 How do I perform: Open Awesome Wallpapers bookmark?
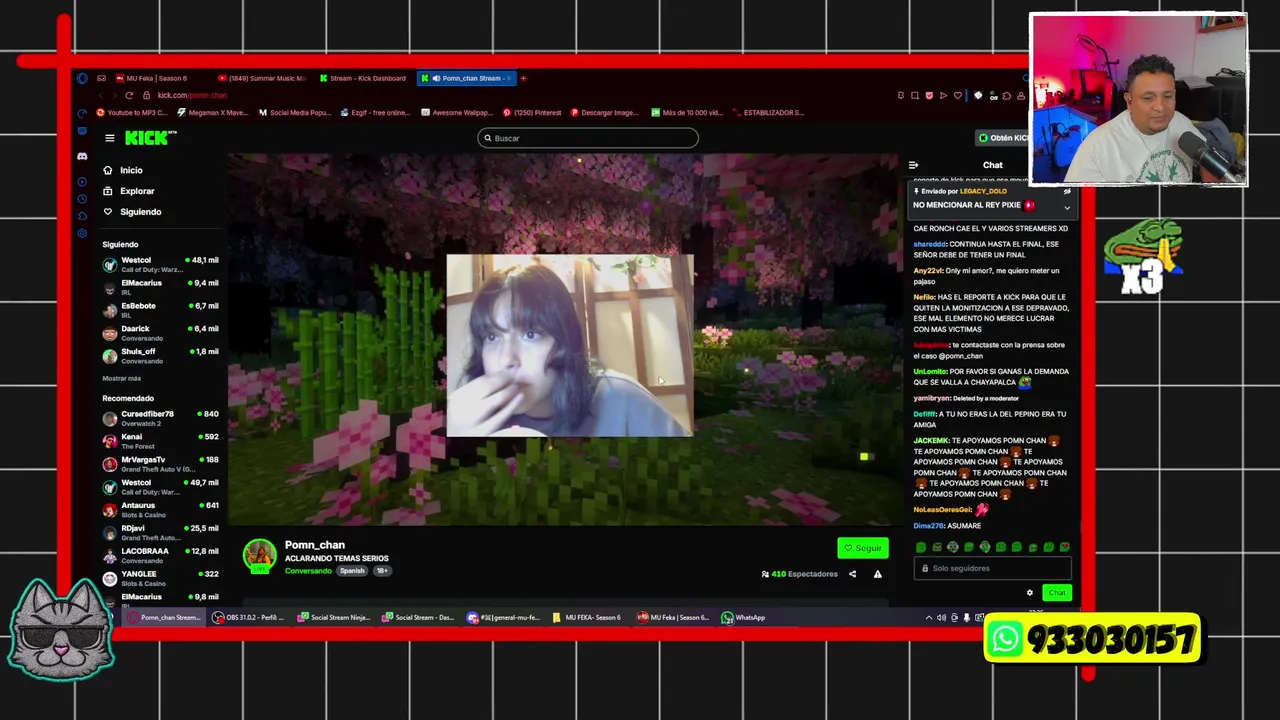pyautogui.click(x=458, y=113)
